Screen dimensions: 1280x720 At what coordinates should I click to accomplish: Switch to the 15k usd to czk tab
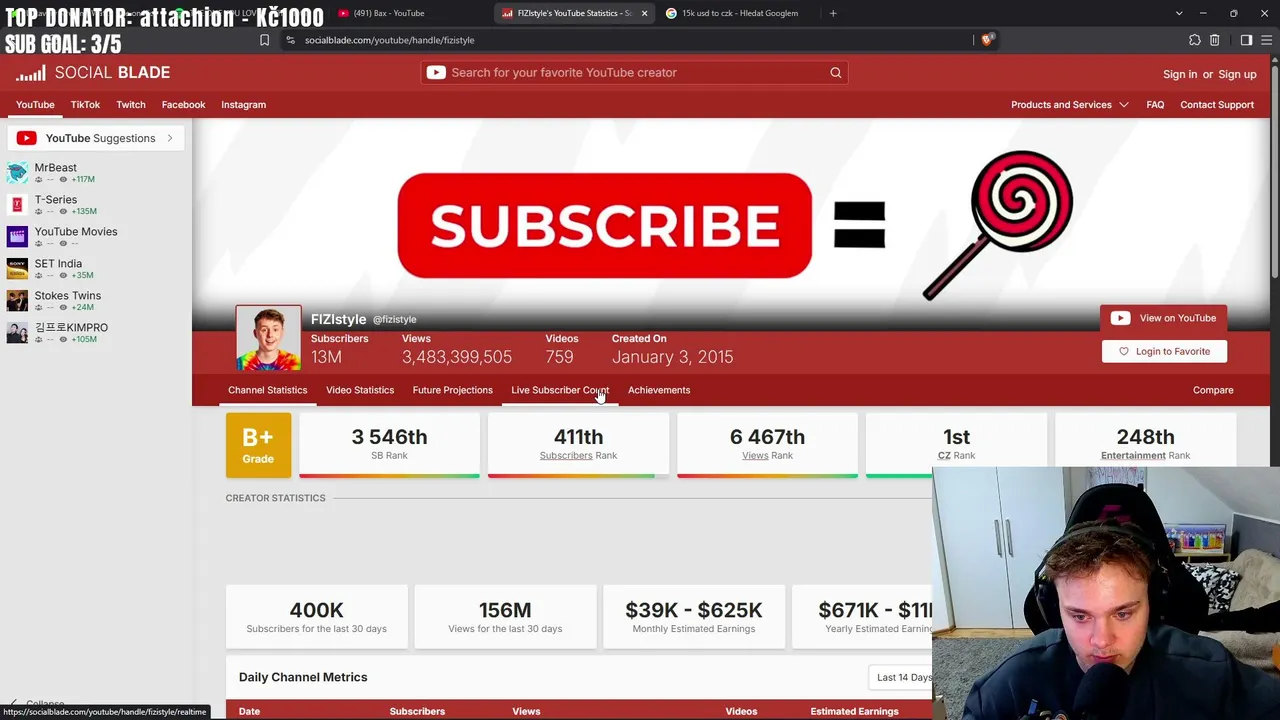coord(738,13)
